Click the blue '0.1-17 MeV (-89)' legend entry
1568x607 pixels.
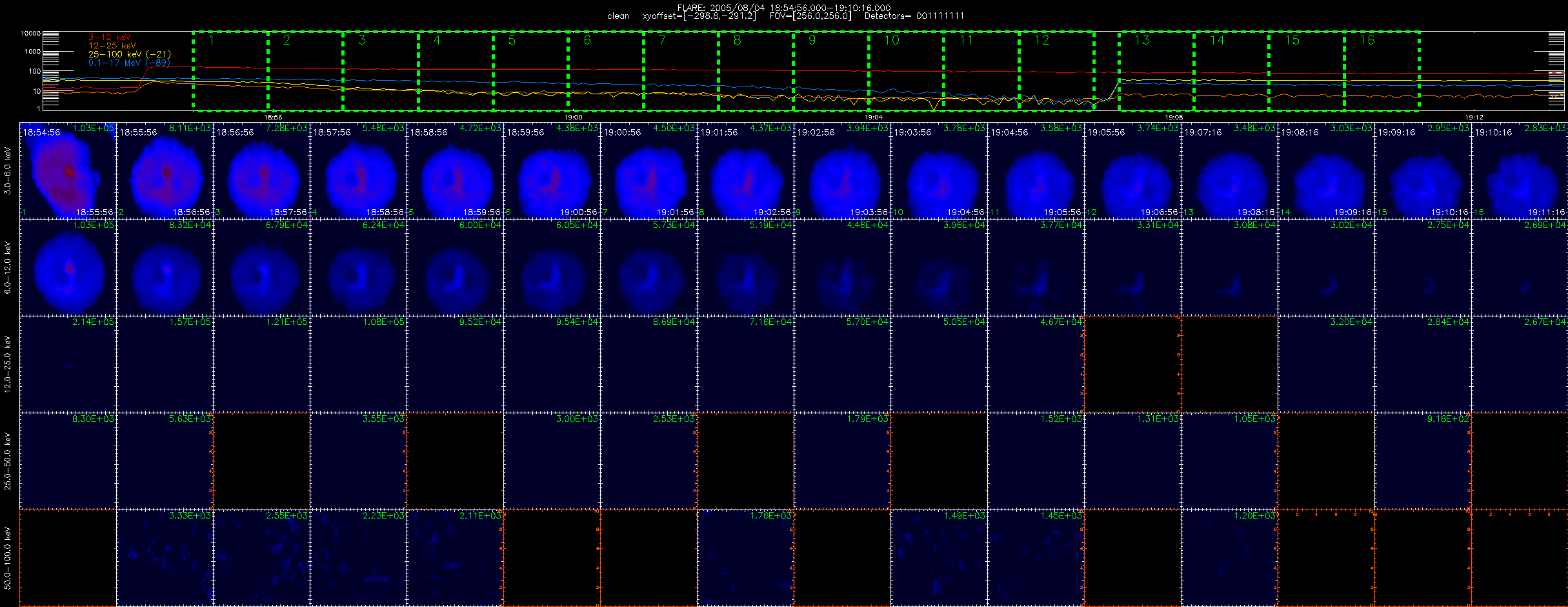click(x=129, y=63)
